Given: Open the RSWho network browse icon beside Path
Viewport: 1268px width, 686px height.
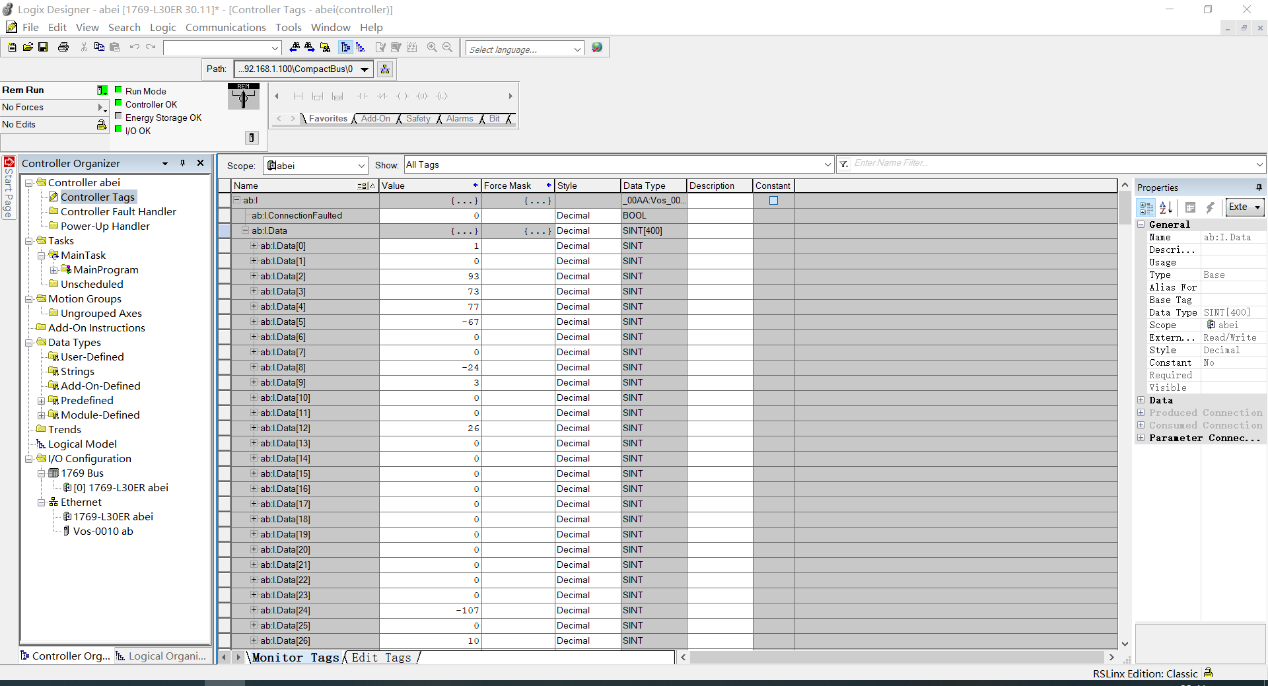Looking at the screenshot, I should [385, 69].
